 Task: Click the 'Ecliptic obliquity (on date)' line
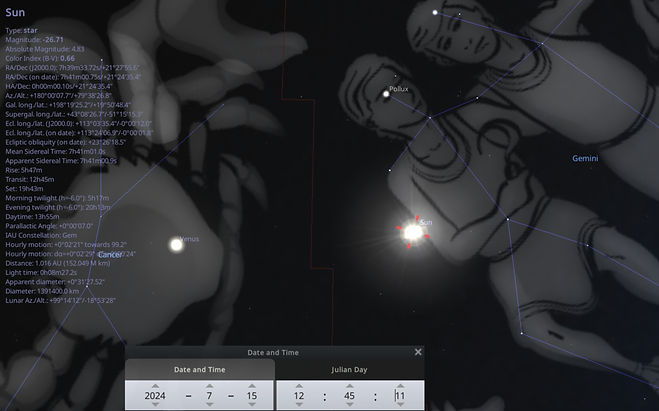pyautogui.click(x=66, y=142)
